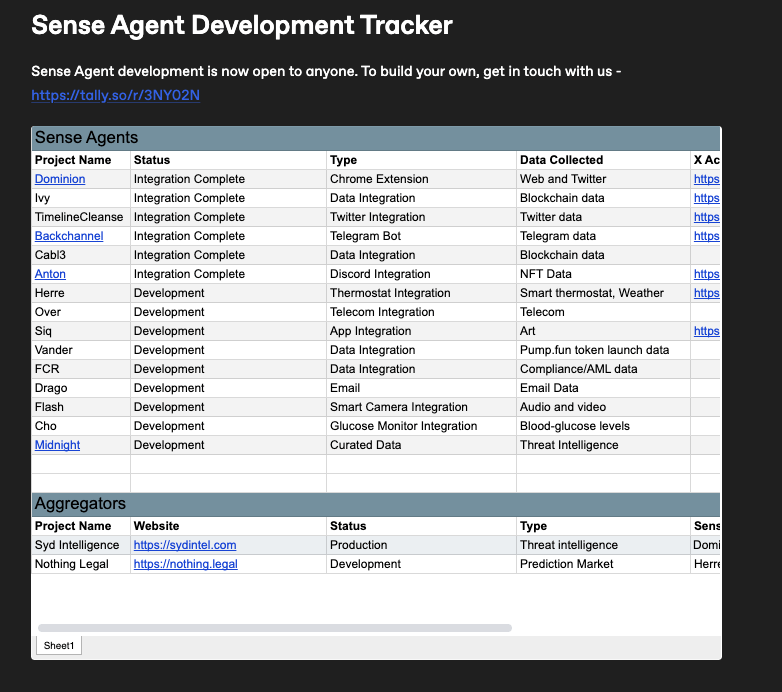
Task: Click the Anton project link
Action: click(50, 274)
